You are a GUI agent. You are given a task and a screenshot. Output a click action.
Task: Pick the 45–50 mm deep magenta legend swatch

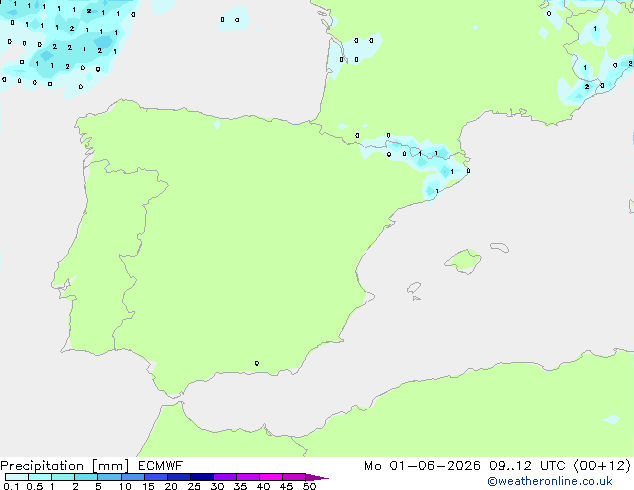[x=294, y=477]
